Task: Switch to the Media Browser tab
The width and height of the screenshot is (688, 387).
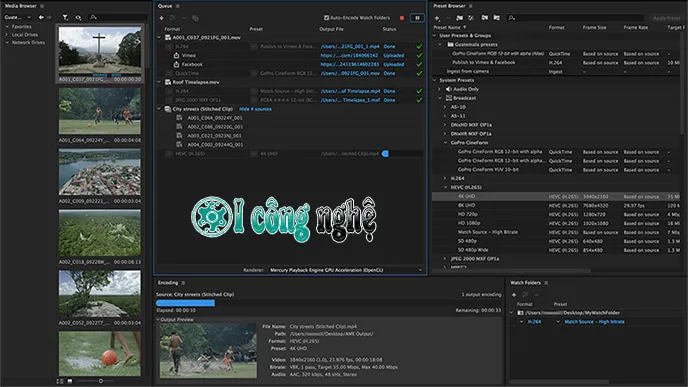Action: [x=21, y=6]
